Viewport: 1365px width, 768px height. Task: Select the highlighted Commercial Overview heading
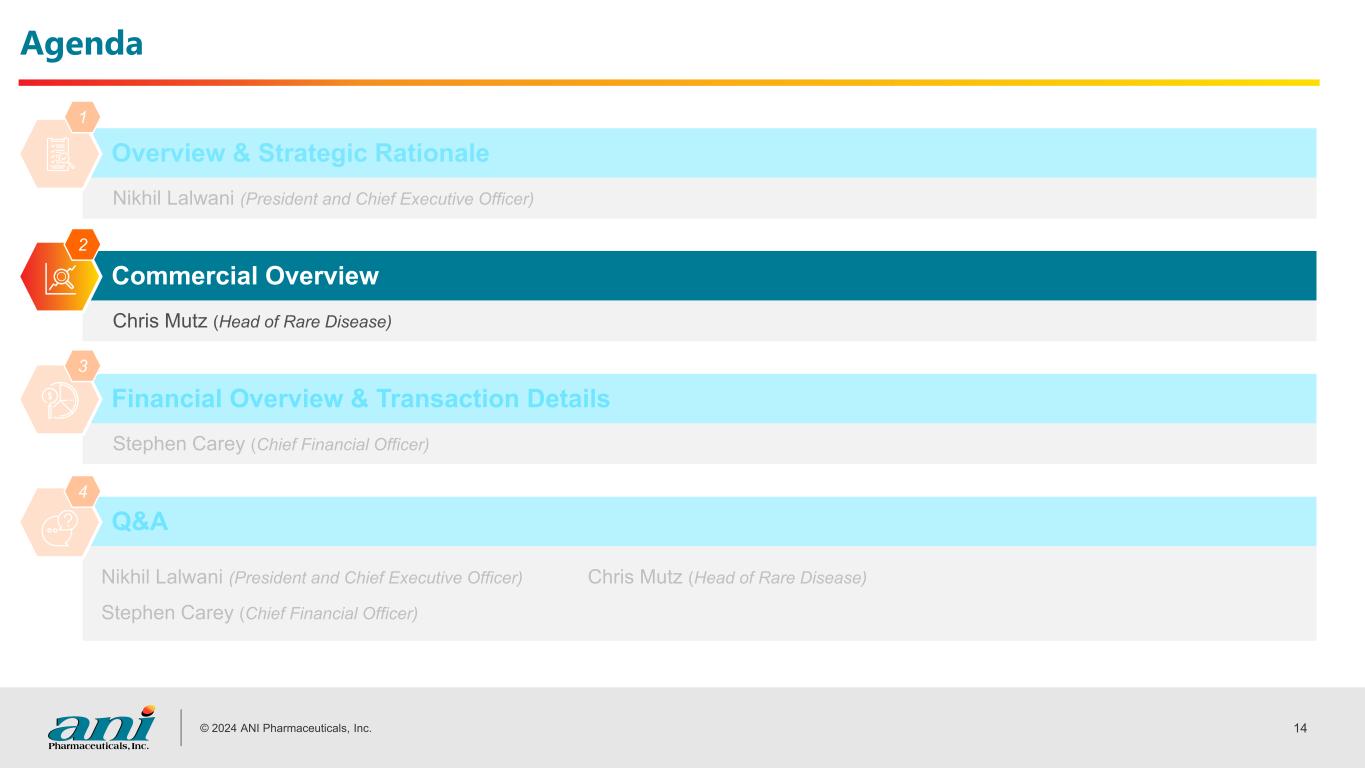(245, 276)
